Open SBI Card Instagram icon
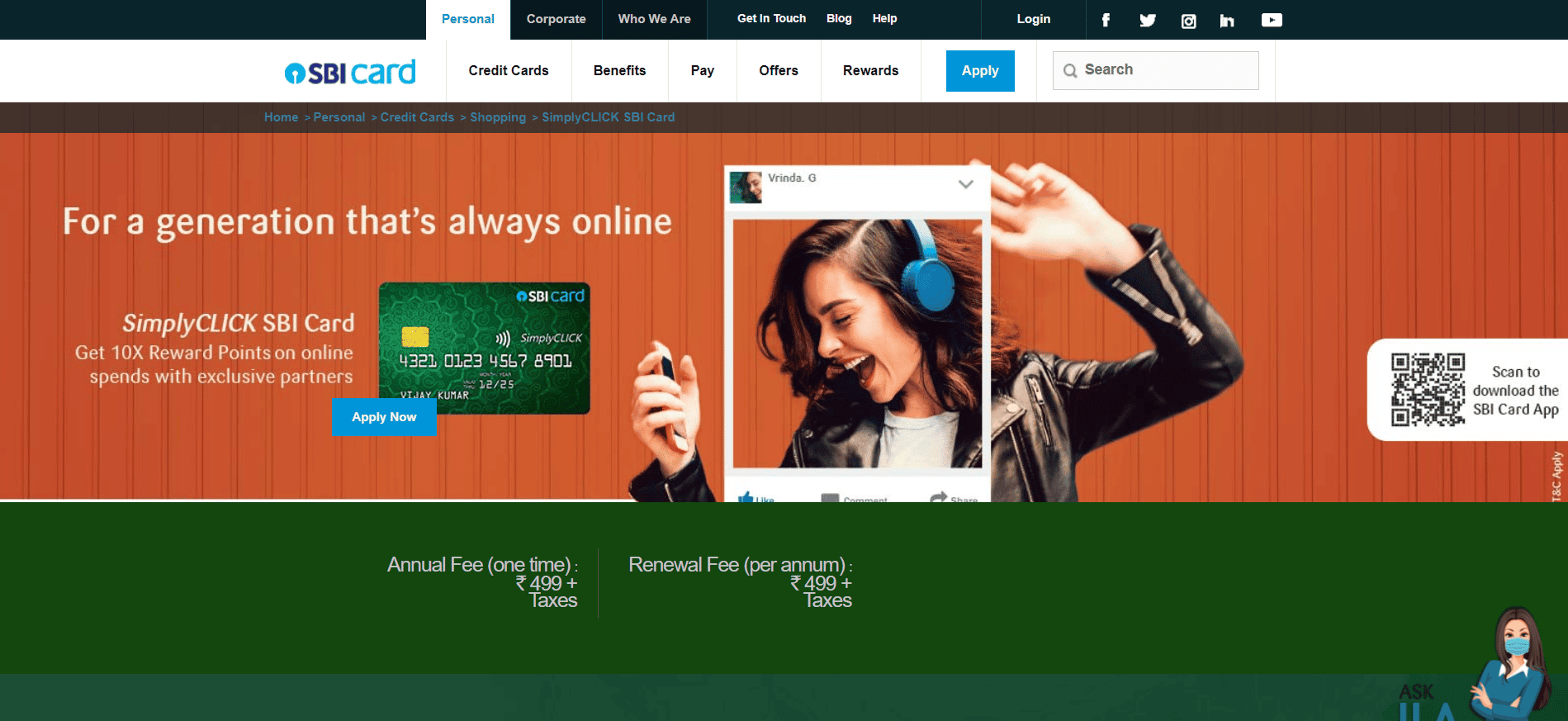 [x=1188, y=21]
